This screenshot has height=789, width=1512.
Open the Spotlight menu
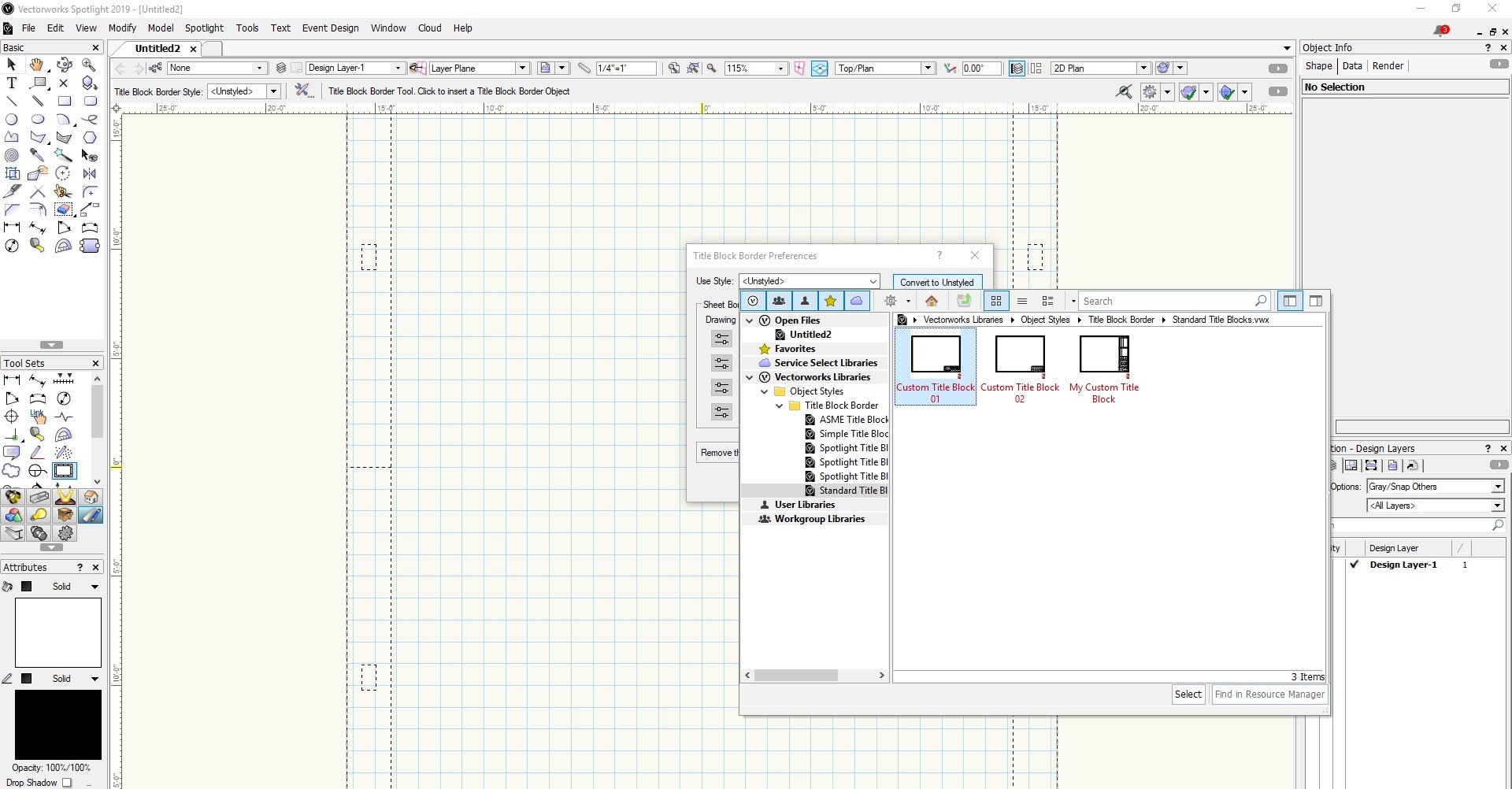(x=204, y=28)
